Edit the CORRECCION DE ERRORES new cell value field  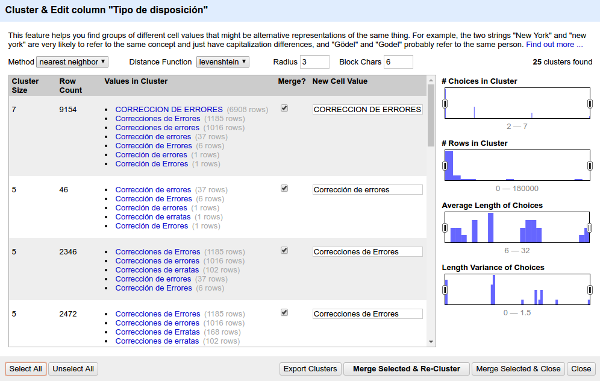[x=367, y=109]
